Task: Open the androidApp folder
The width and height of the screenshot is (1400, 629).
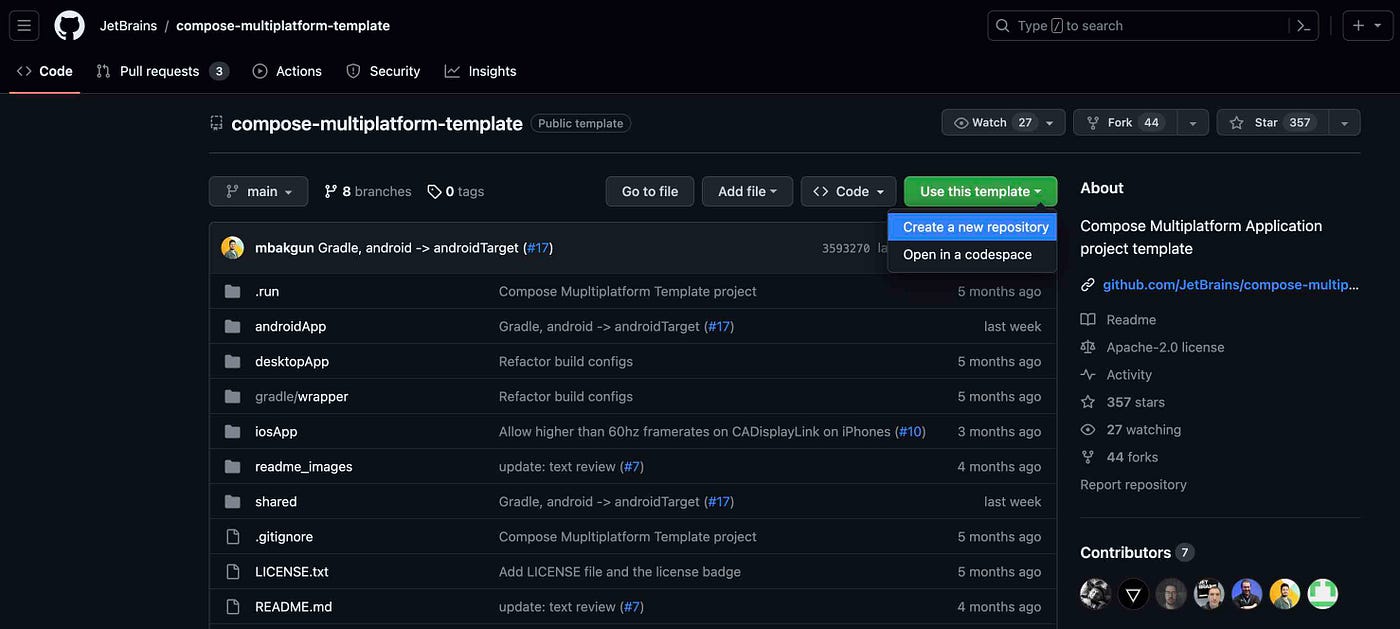Action: 291,326
